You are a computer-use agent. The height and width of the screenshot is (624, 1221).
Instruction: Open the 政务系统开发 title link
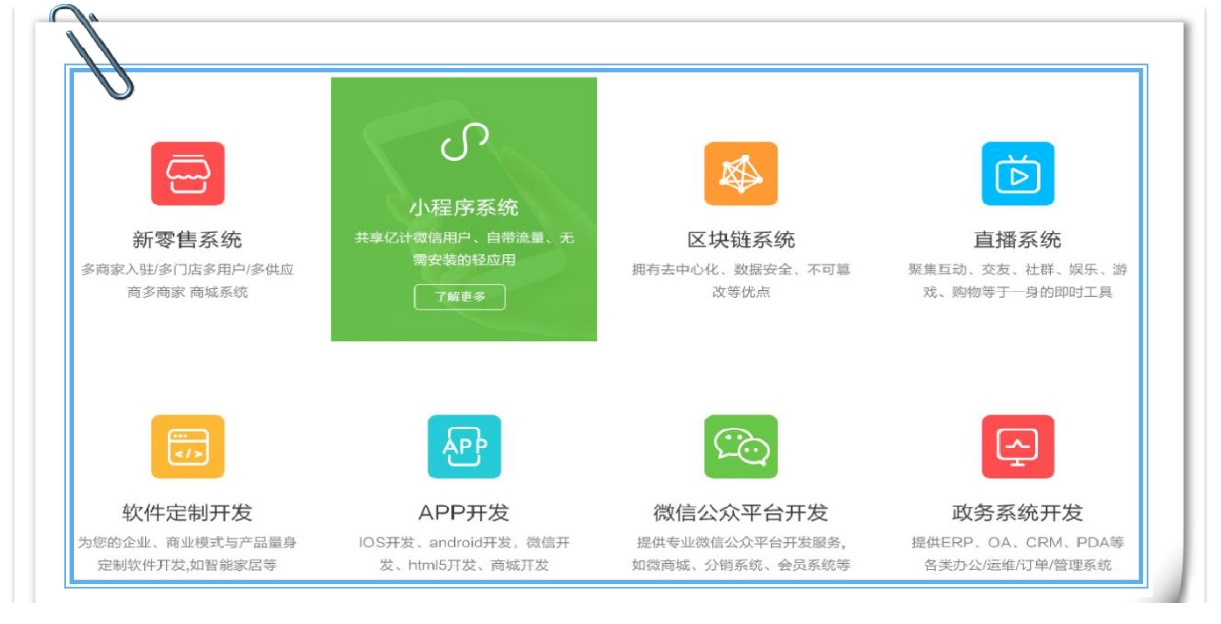click(x=1018, y=513)
